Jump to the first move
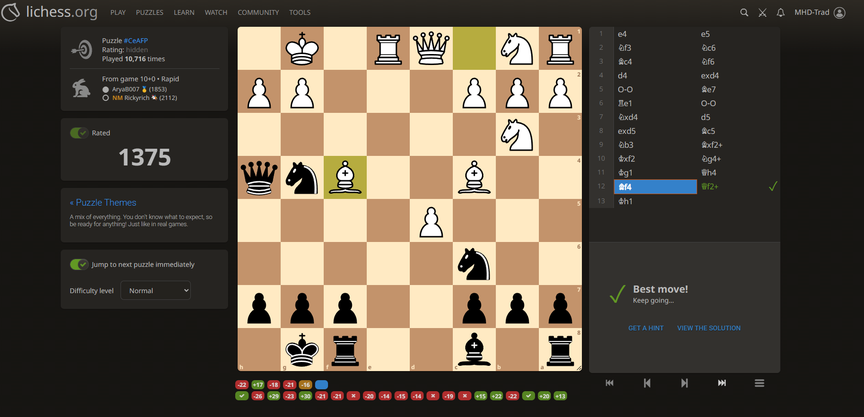 [x=609, y=383]
